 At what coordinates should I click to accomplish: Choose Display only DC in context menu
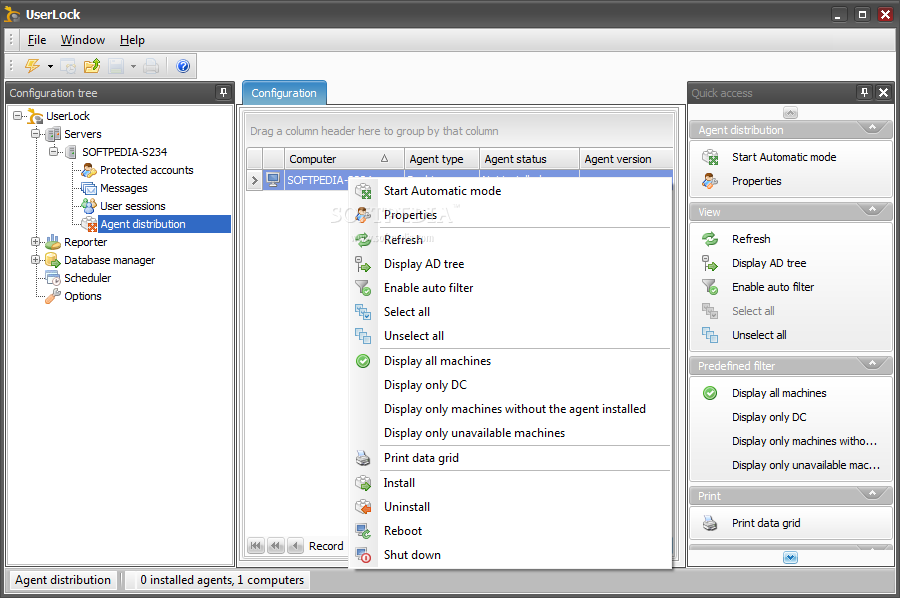click(510, 385)
